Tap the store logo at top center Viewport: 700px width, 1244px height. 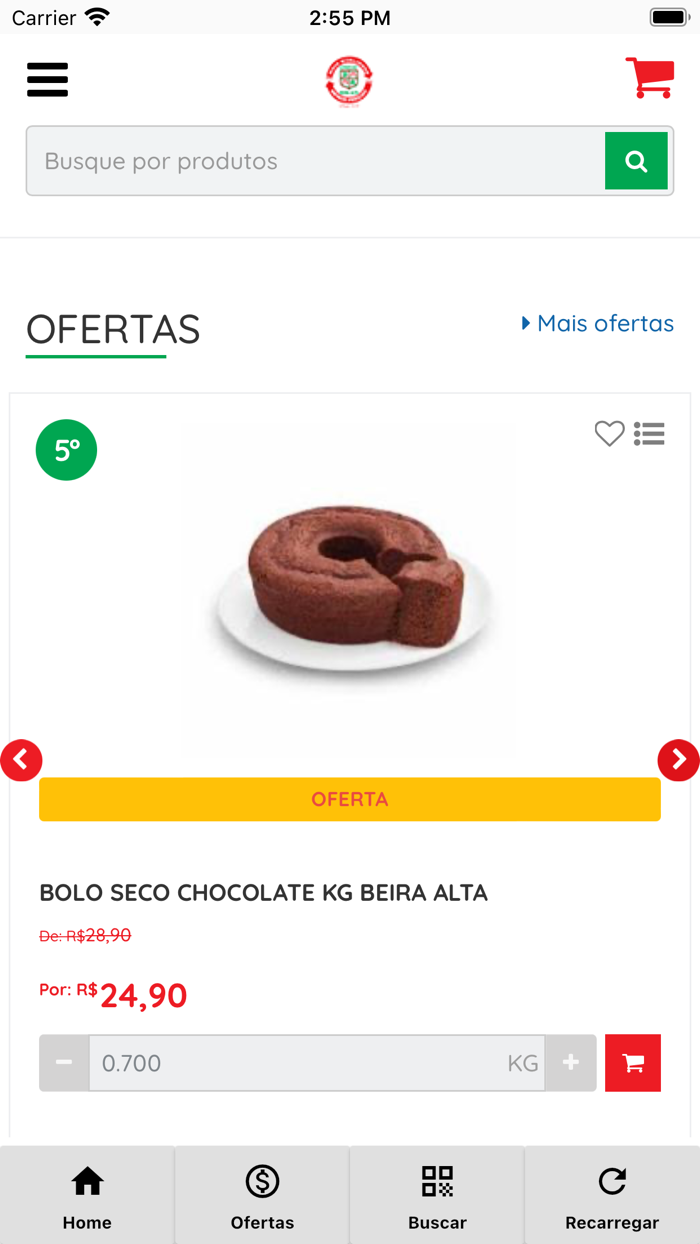click(349, 80)
